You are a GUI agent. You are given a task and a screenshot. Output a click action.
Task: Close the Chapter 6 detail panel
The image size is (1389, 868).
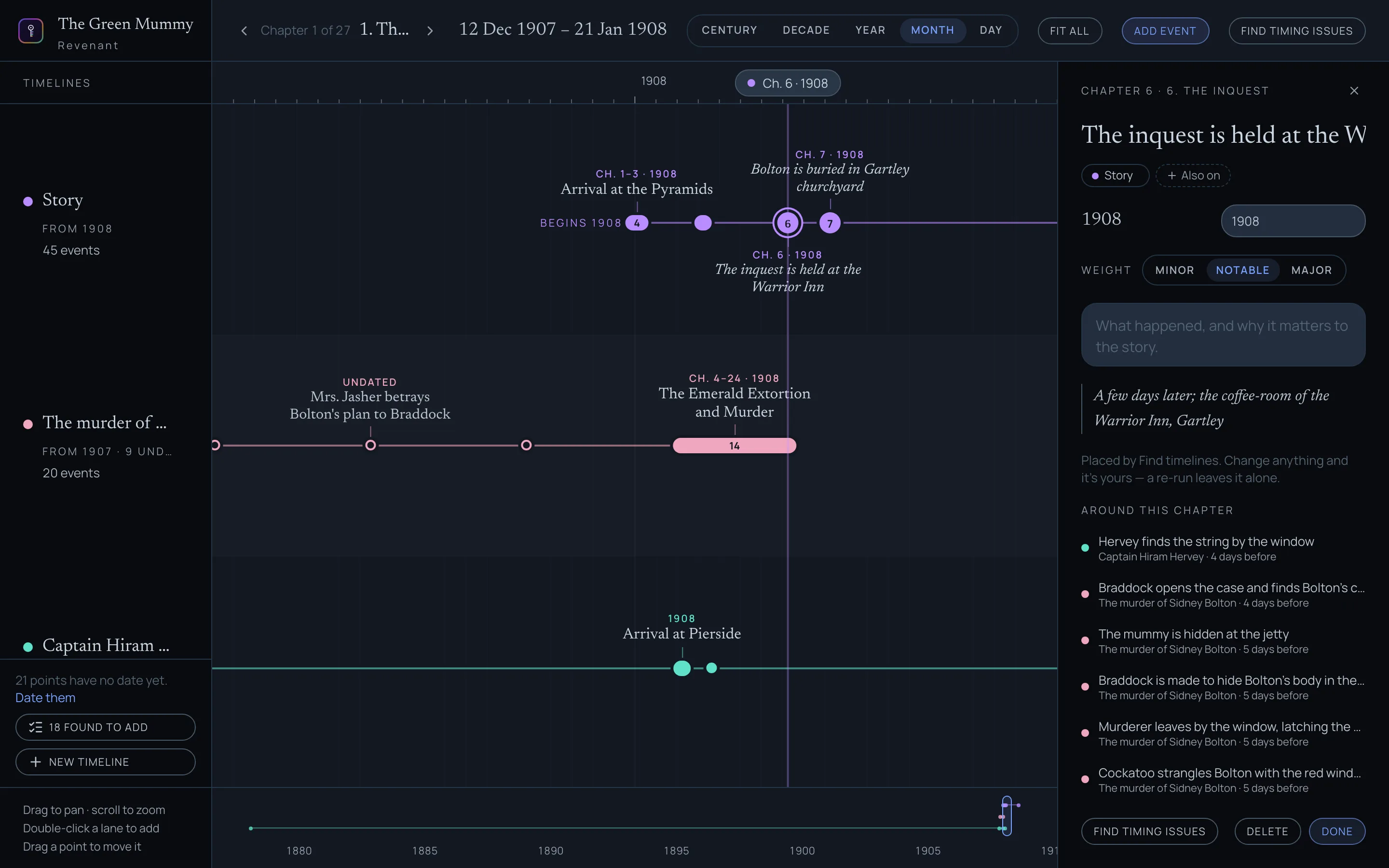click(x=1354, y=91)
